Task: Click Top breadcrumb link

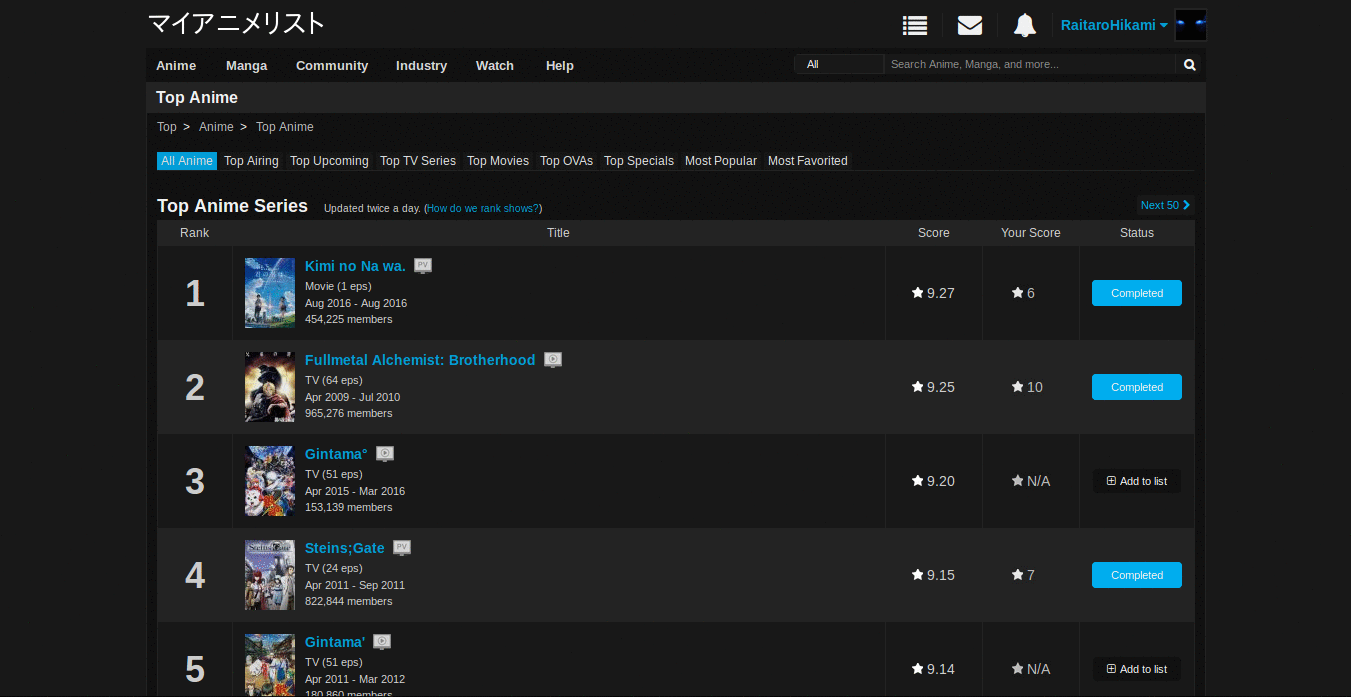Action: (x=167, y=127)
